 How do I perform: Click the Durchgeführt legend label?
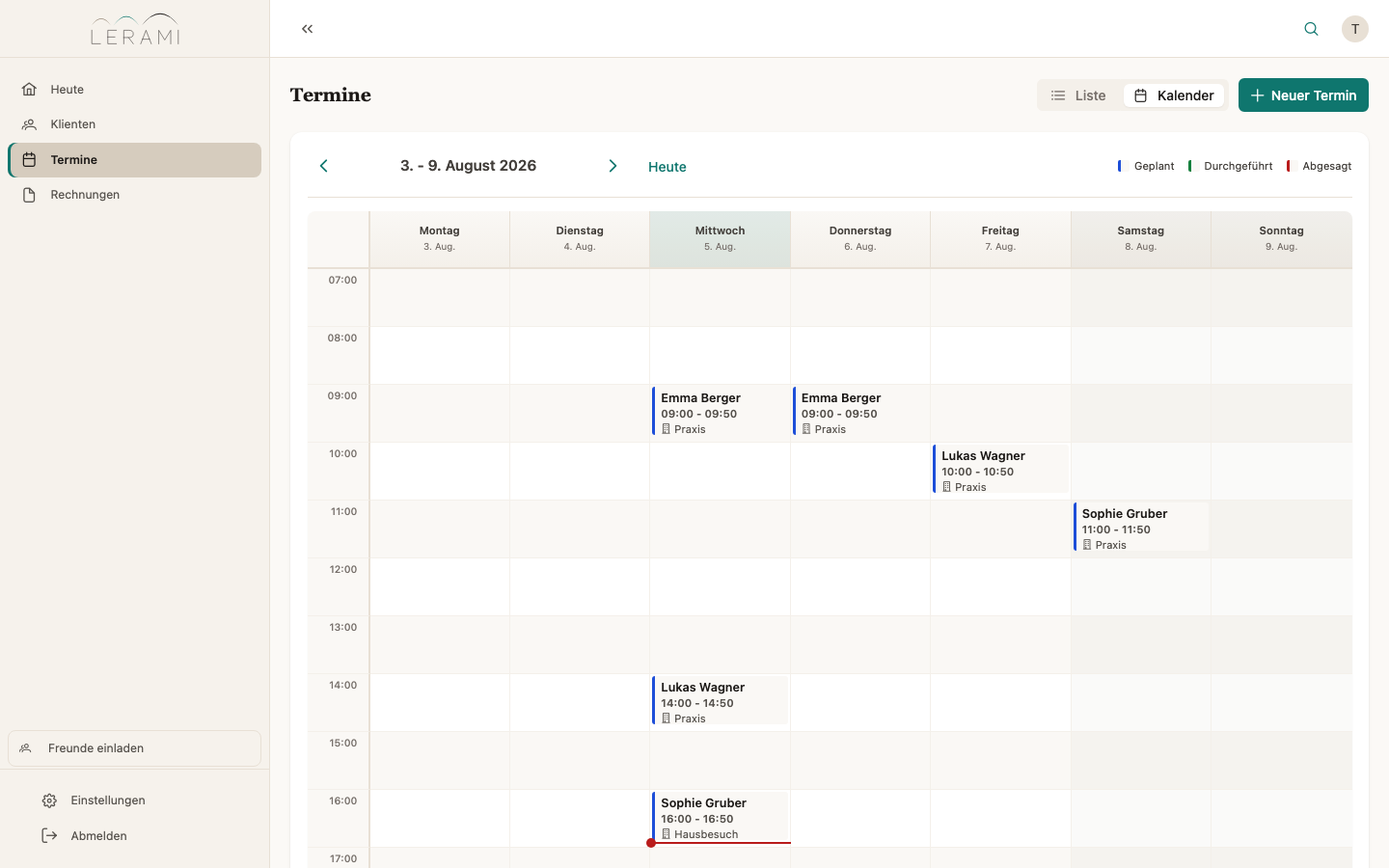pos(1239,166)
